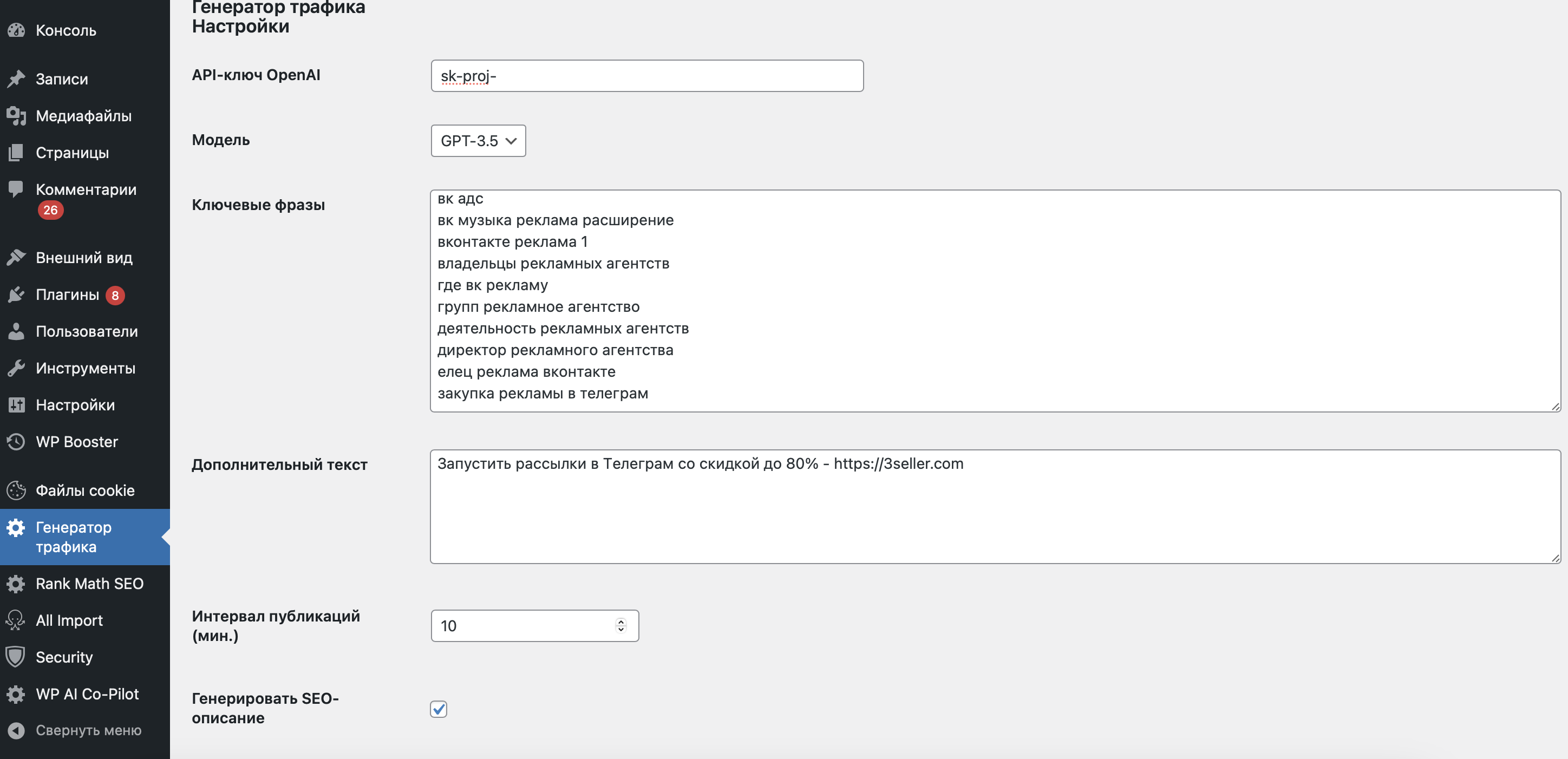Click the Комментарии speech bubble icon
This screenshot has height=759, width=1568.
pos(16,189)
